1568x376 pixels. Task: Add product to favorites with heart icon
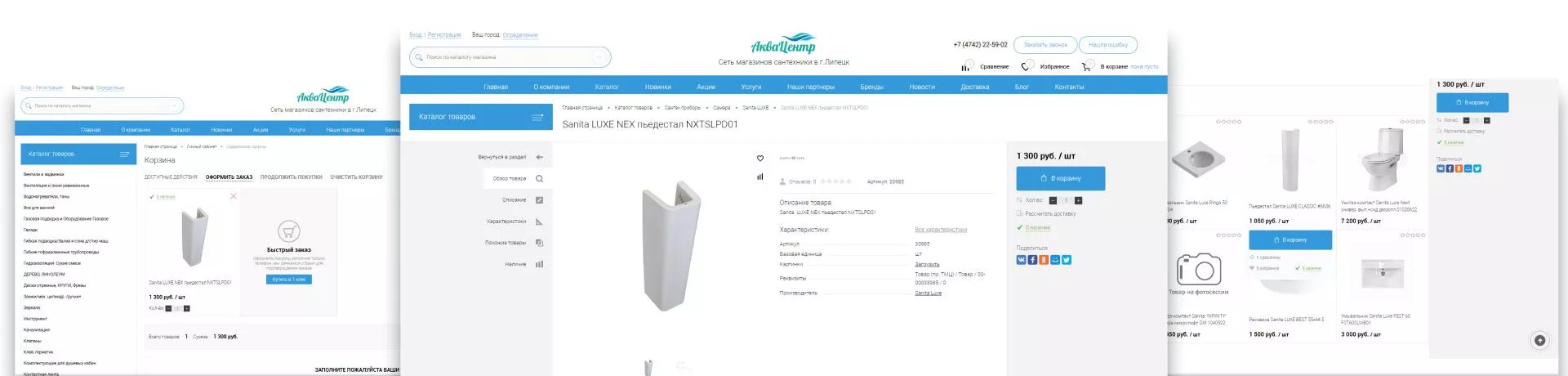760,159
